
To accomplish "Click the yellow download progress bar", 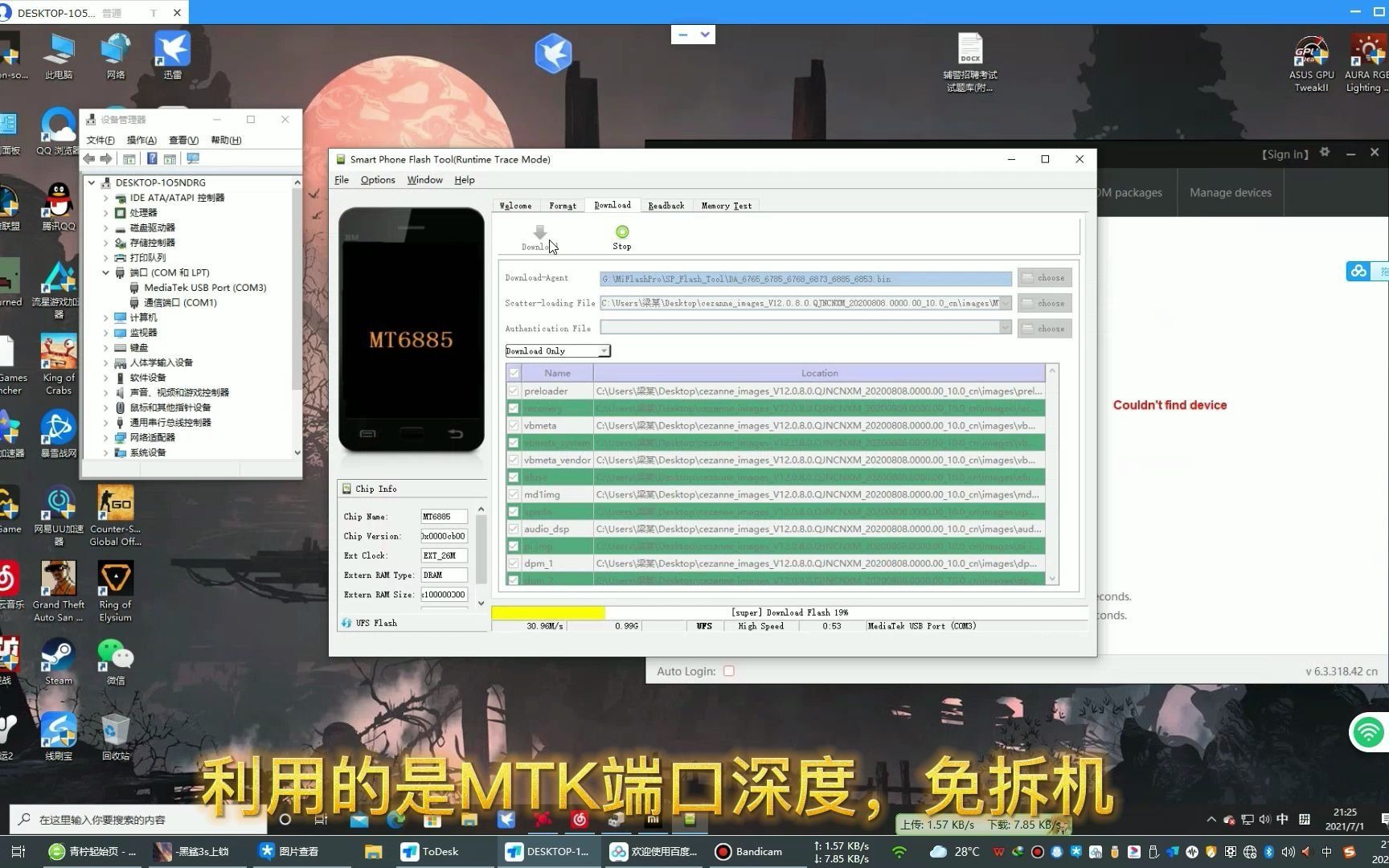I will tap(548, 612).
